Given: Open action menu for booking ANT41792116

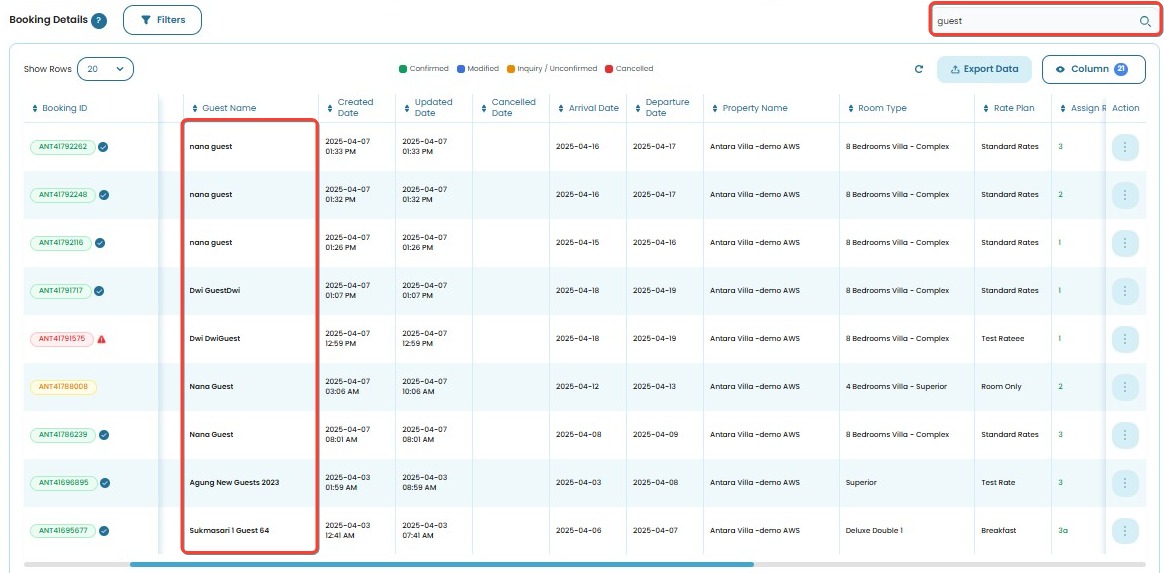Looking at the screenshot, I should tap(1125, 243).
